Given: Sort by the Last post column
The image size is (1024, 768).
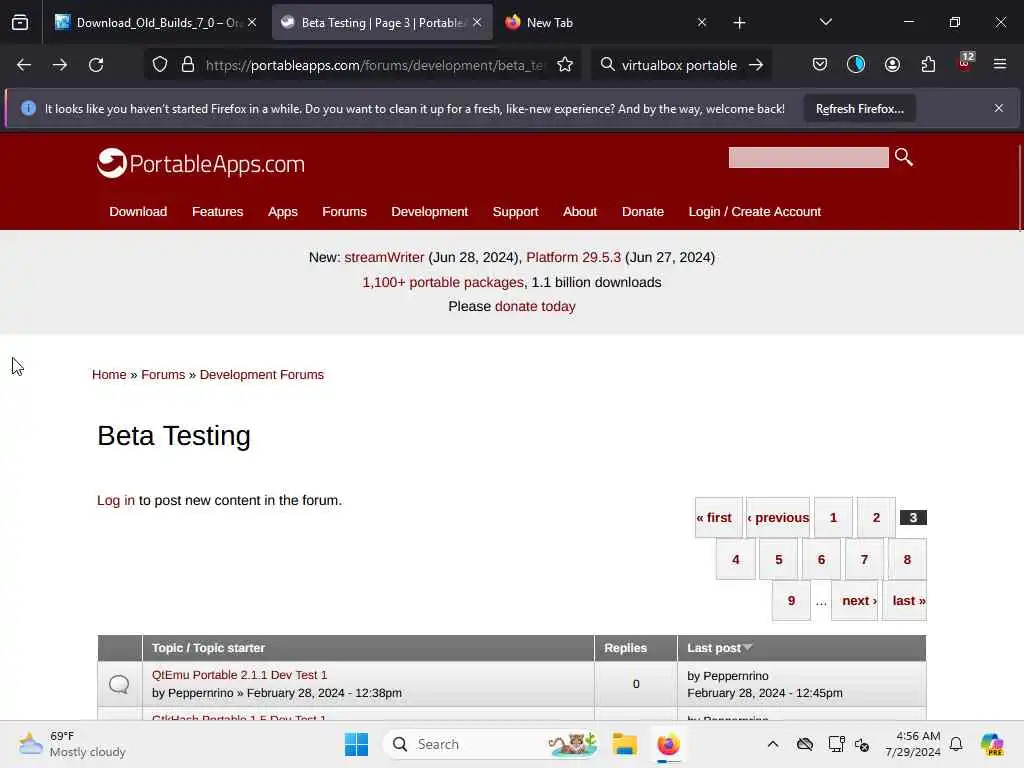Looking at the screenshot, I should [x=720, y=648].
